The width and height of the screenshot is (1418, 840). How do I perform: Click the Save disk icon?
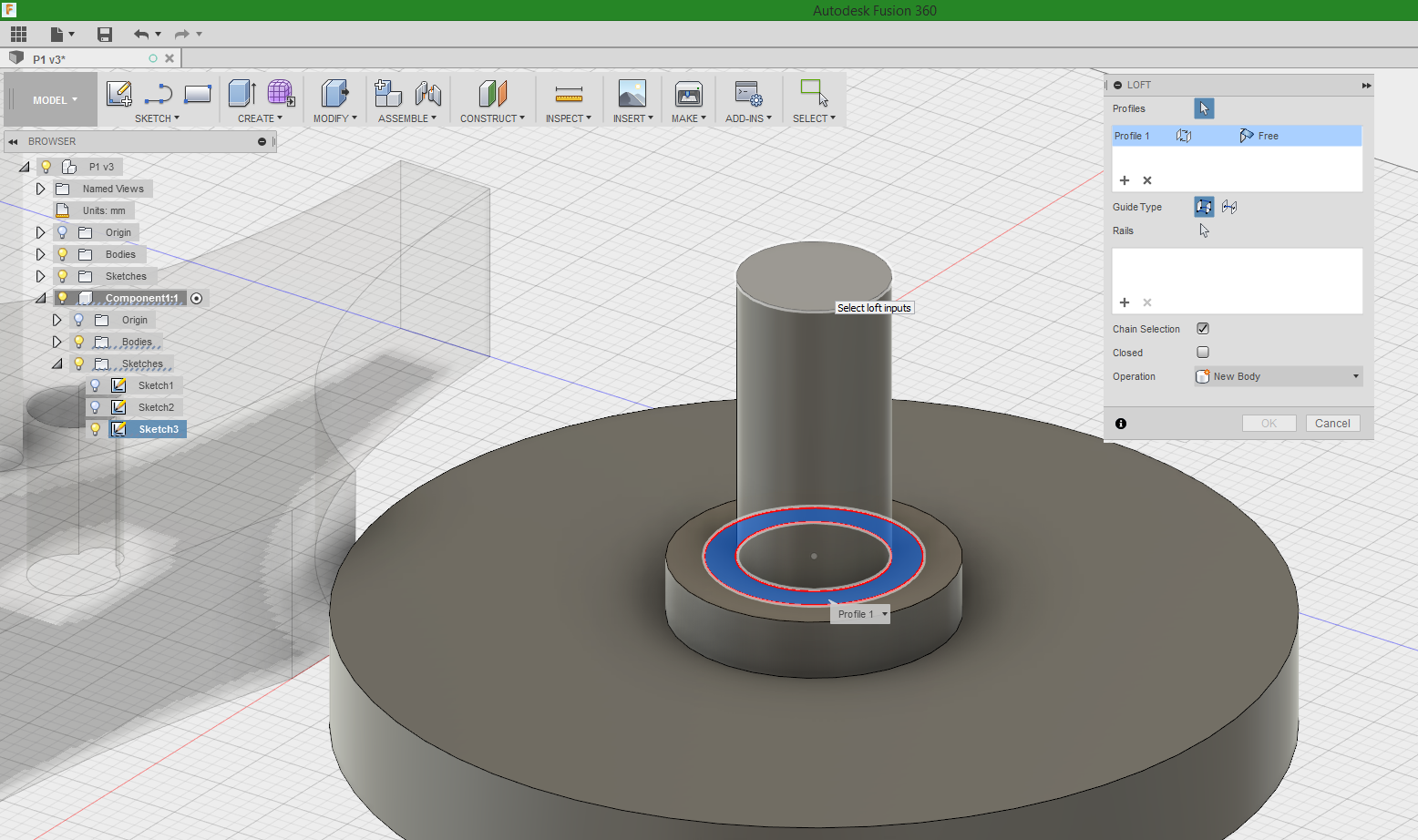click(x=105, y=35)
